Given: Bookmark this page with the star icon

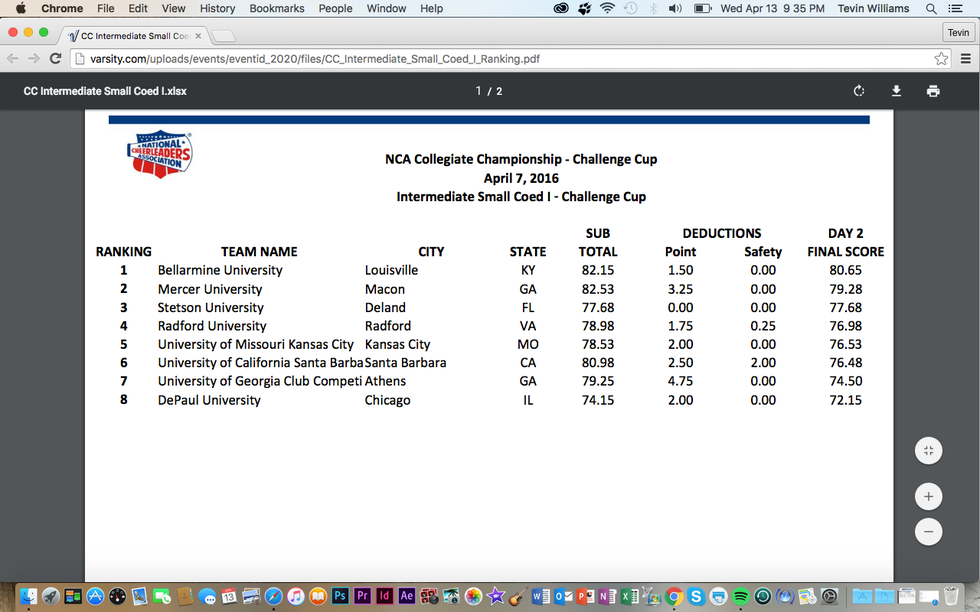Looking at the screenshot, I should click(941, 59).
